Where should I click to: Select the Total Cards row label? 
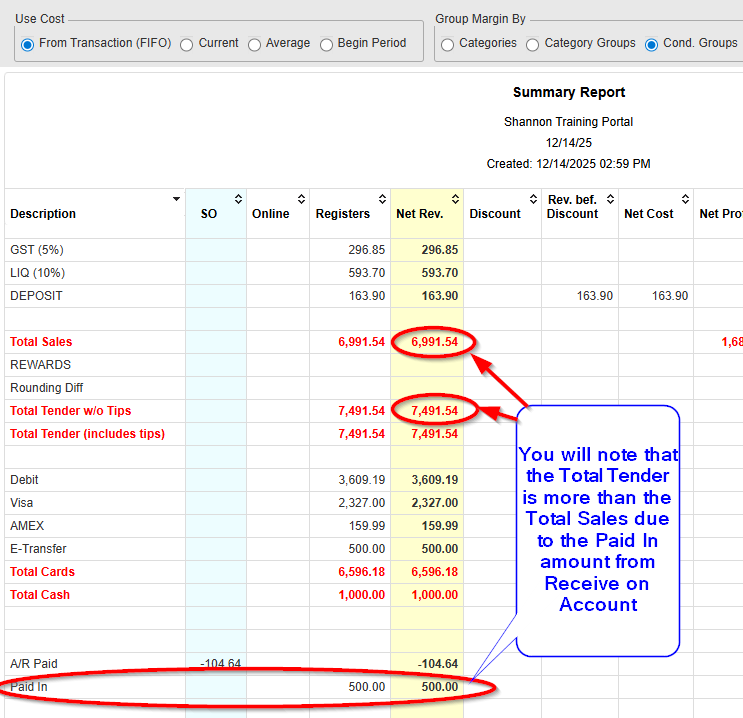pyautogui.click(x=43, y=572)
